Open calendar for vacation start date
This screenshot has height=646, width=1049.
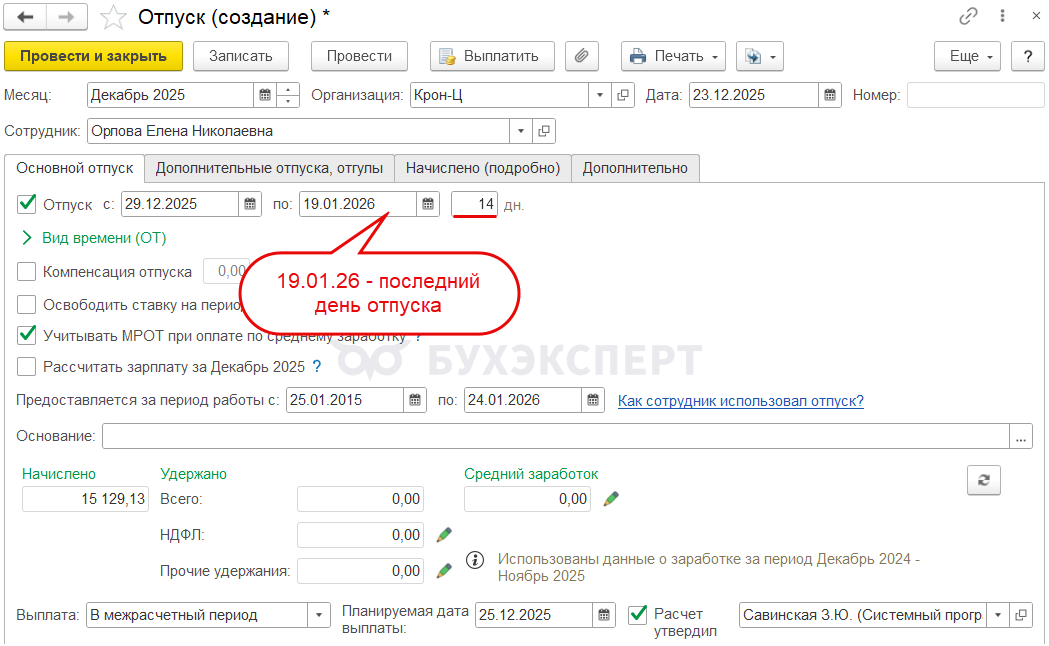250,204
